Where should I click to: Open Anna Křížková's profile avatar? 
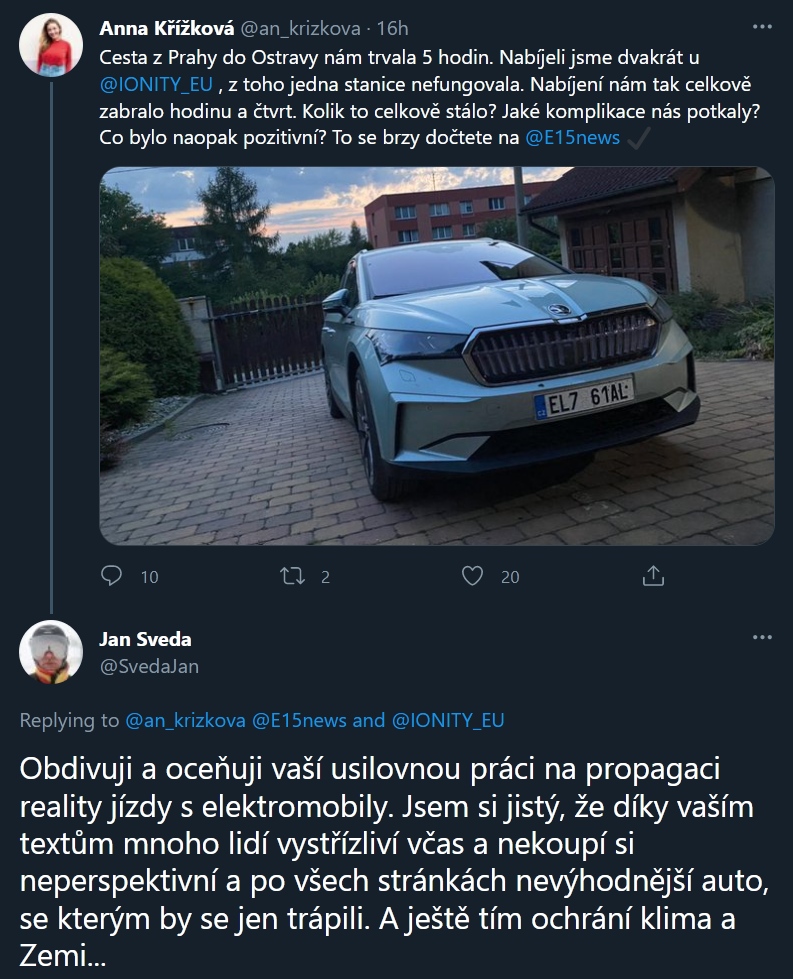click(x=50, y=48)
